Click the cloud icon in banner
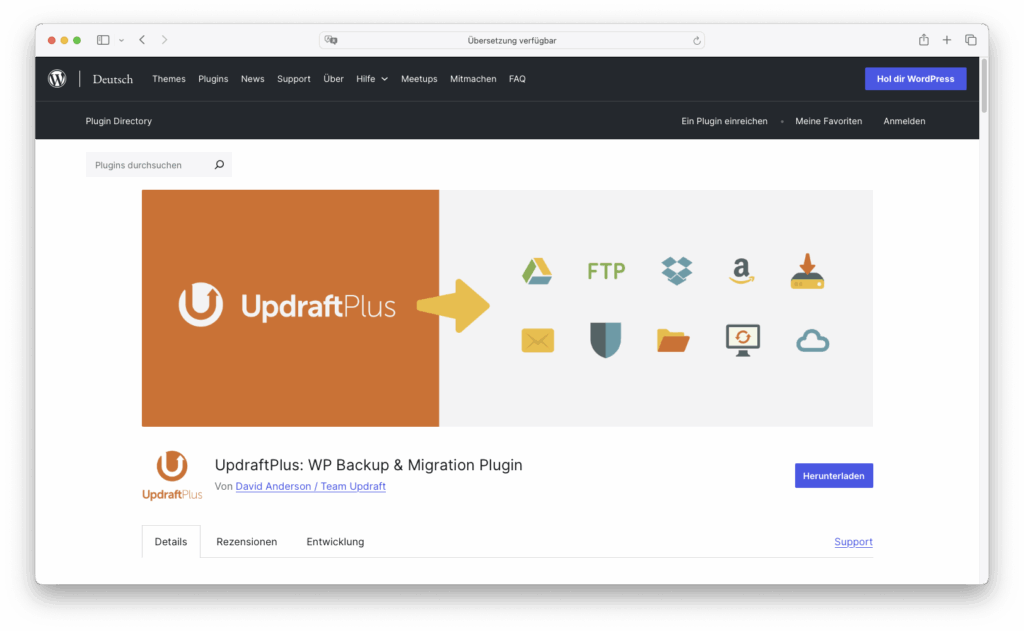The image size is (1024, 631). coord(812,341)
